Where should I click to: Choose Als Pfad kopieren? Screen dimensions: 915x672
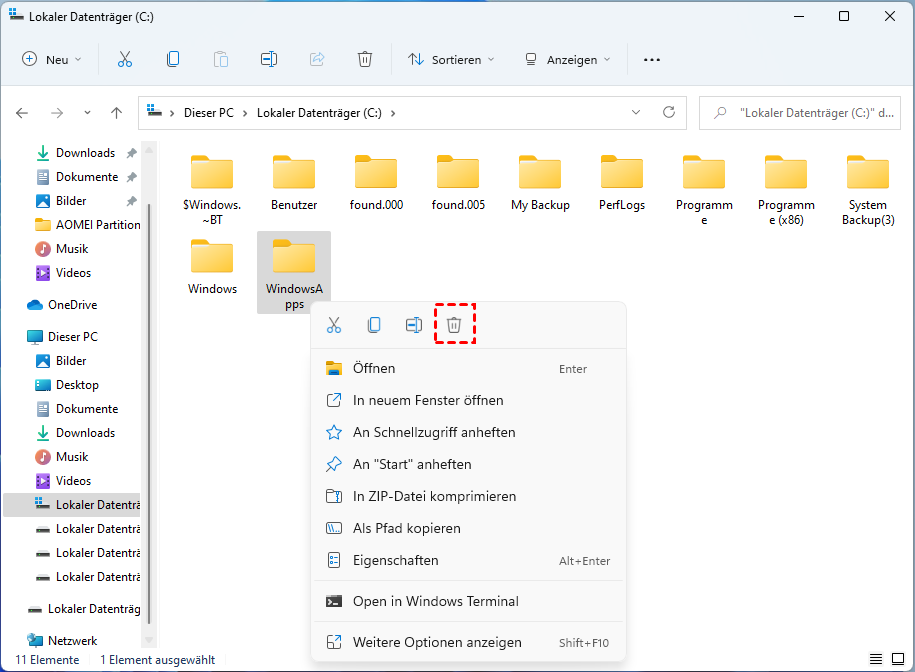pyautogui.click(x=468, y=528)
